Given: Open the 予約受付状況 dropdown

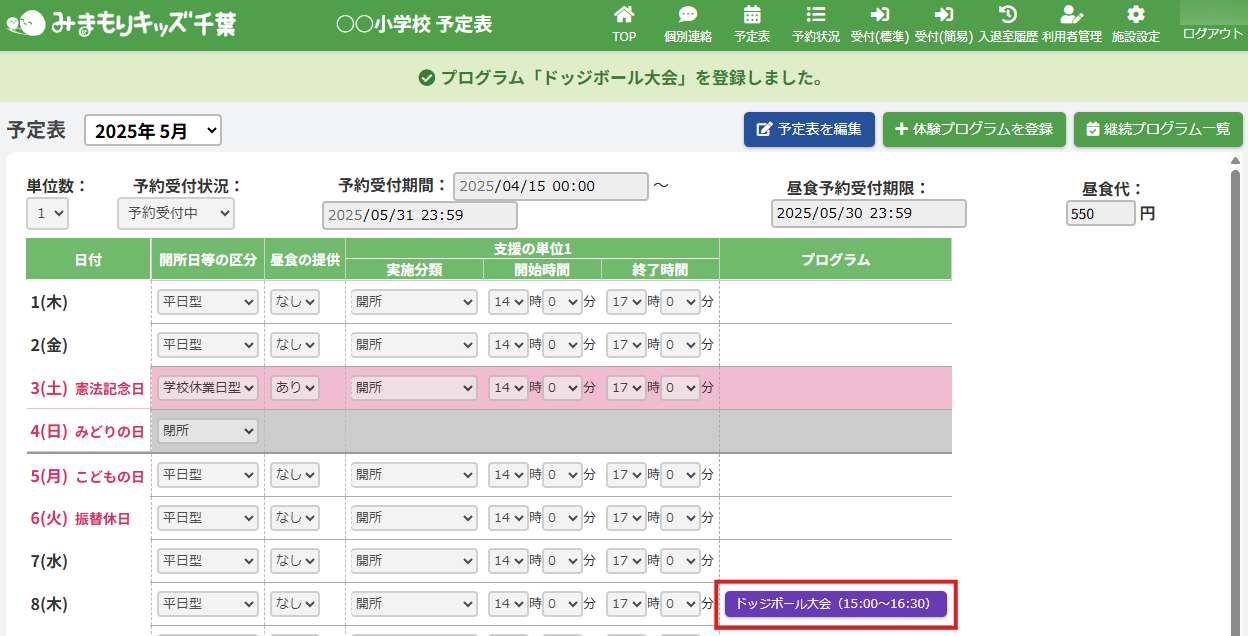Looking at the screenshot, I should [x=175, y=213].
